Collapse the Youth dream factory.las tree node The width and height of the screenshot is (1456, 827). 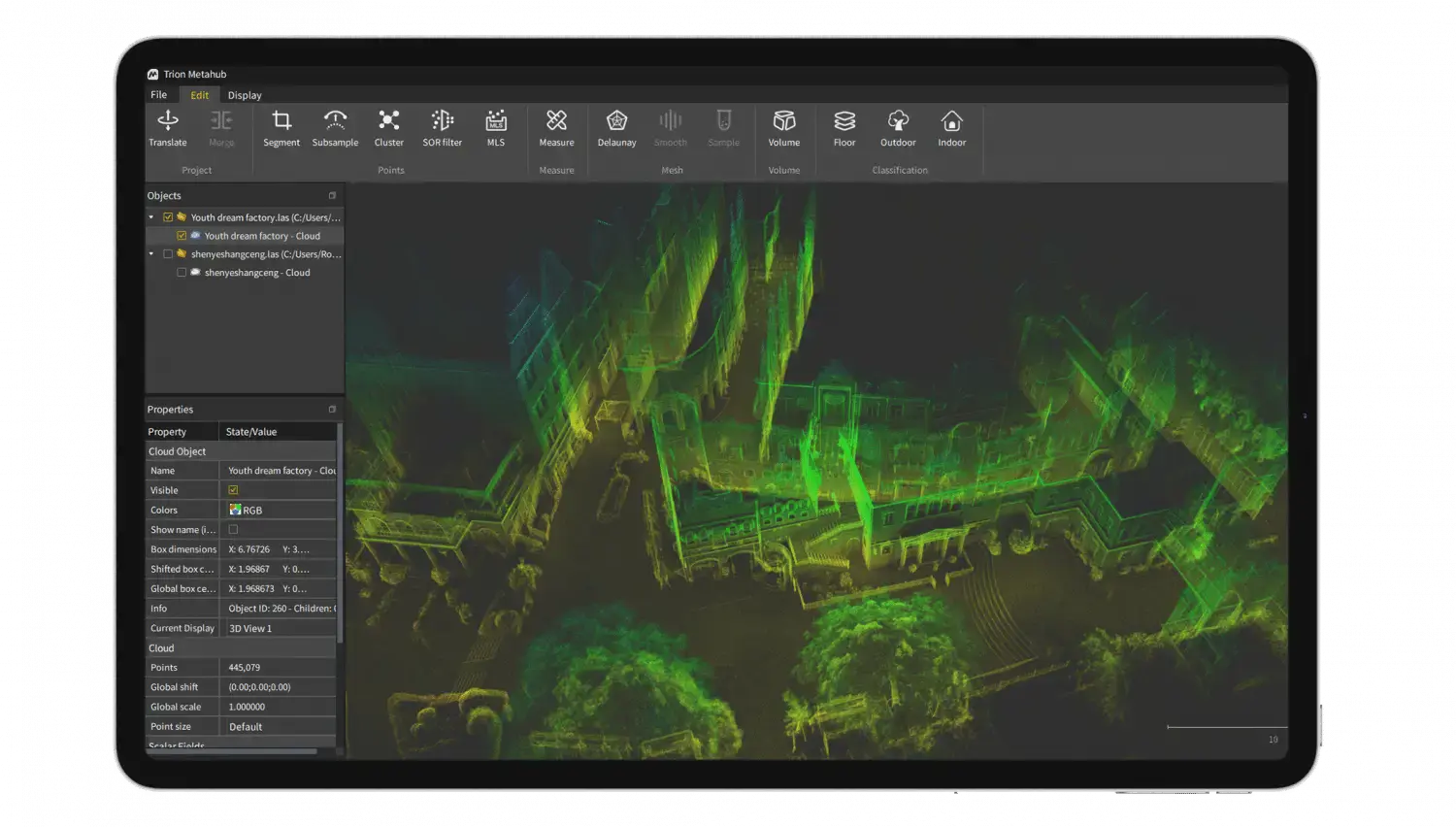(151, 217)
